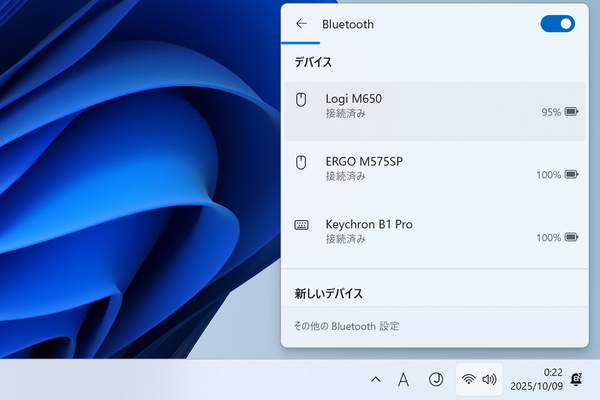600x400 pixels.
Task: Click the round J tray icon
Action: 436,379
